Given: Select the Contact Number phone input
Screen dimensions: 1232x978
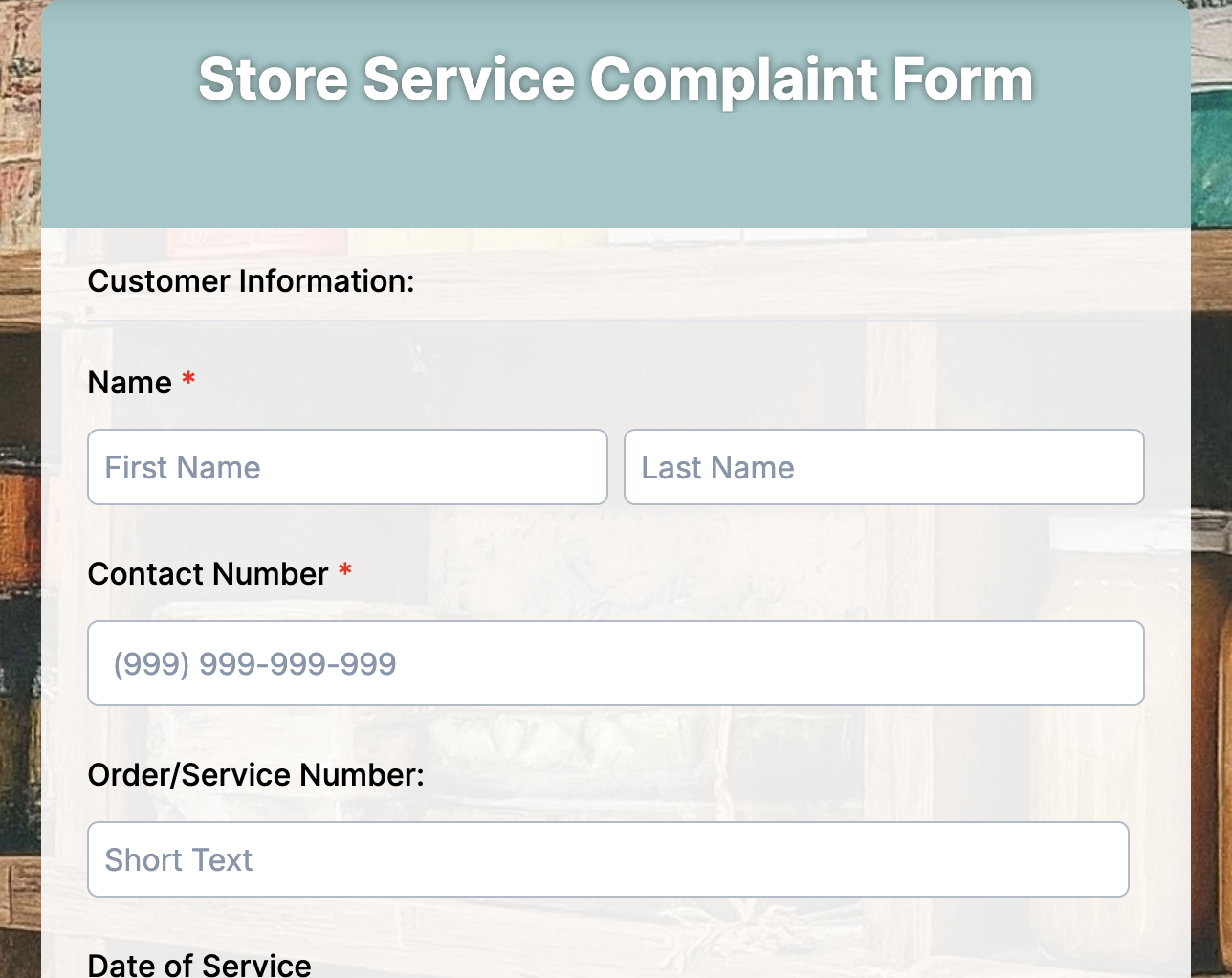Looking at the screenshot, I should (616, 662).
